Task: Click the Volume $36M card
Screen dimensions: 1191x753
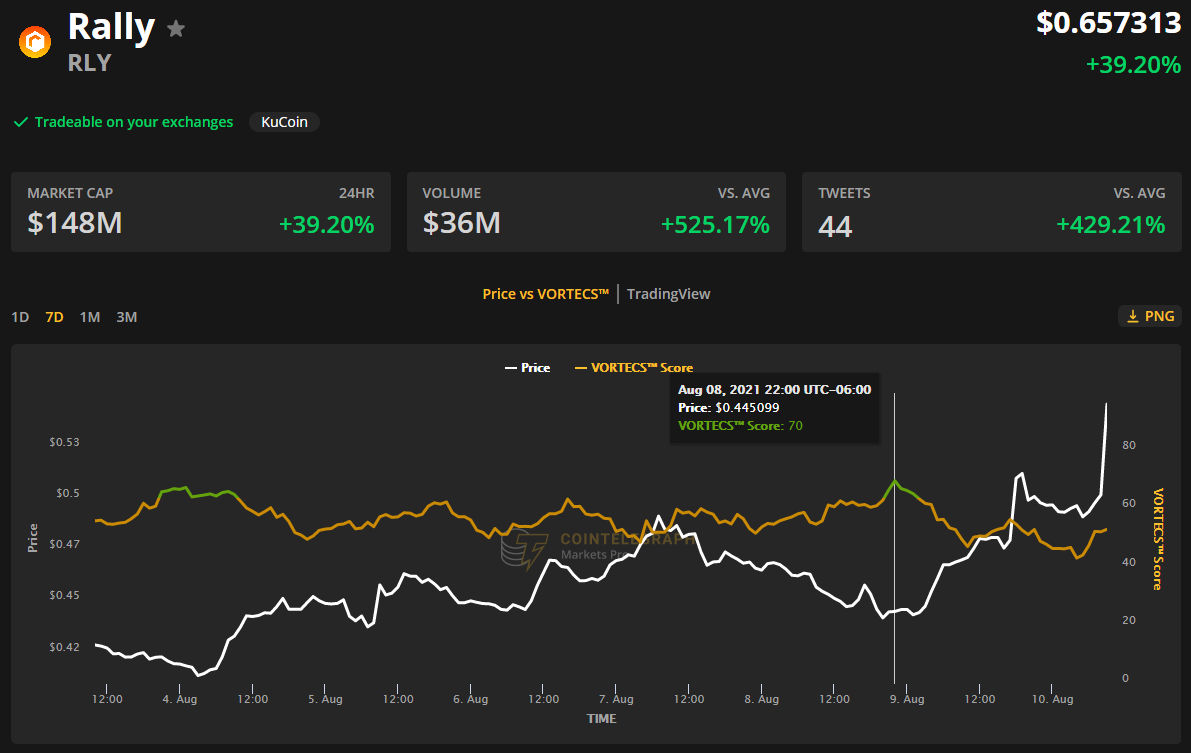Action: point(596,212)
